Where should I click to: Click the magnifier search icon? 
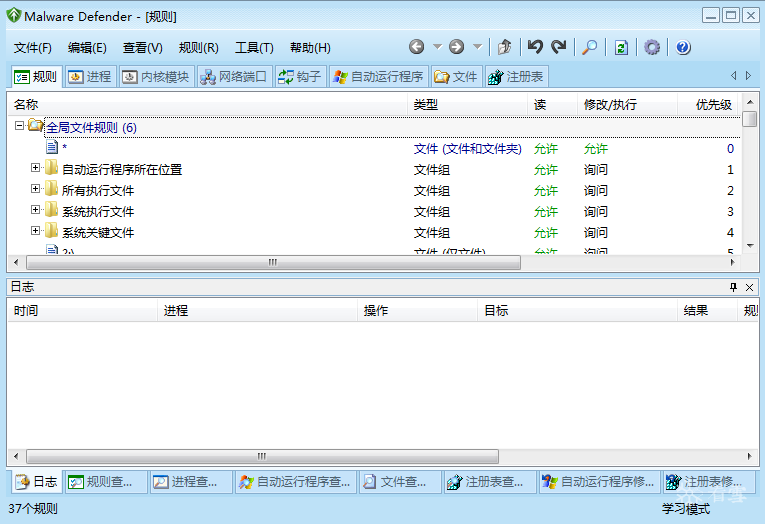[x=589, y=47]
